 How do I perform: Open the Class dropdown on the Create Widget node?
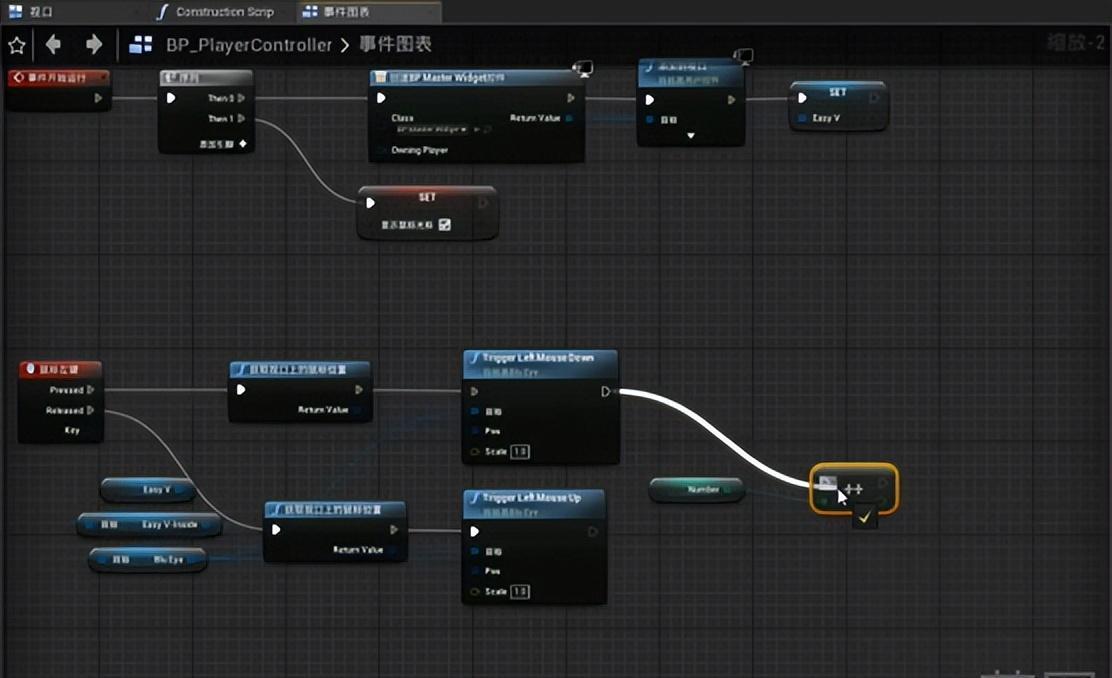[x=432, y=129]
